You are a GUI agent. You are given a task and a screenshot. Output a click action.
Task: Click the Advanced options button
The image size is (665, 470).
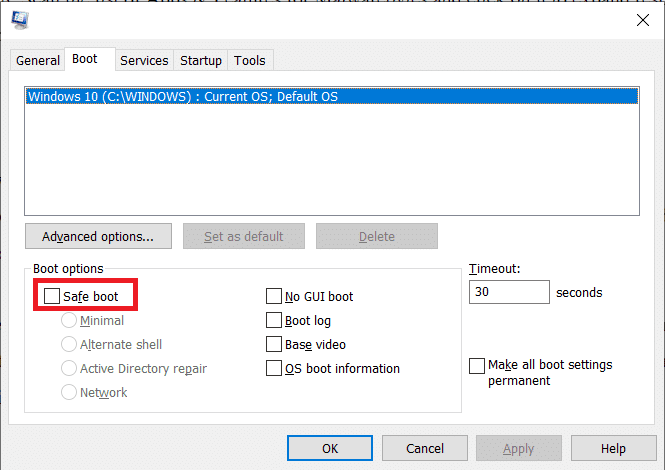pyautogui.click(x=98, y=237)
